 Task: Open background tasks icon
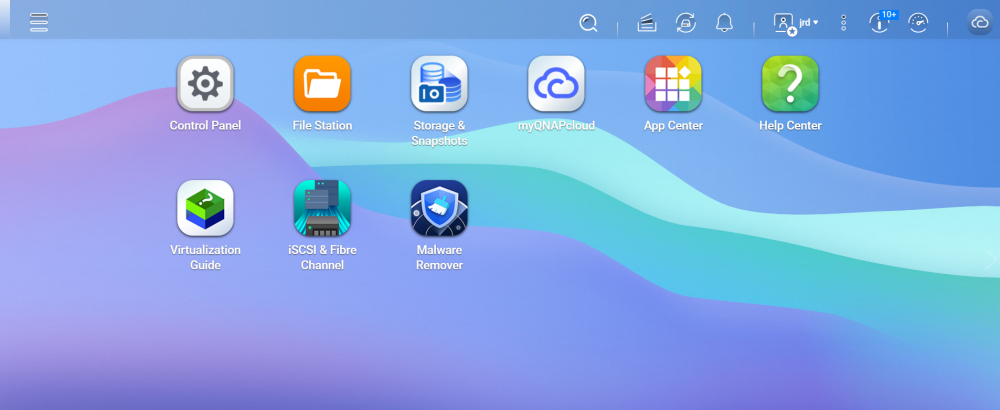[647, 24]
